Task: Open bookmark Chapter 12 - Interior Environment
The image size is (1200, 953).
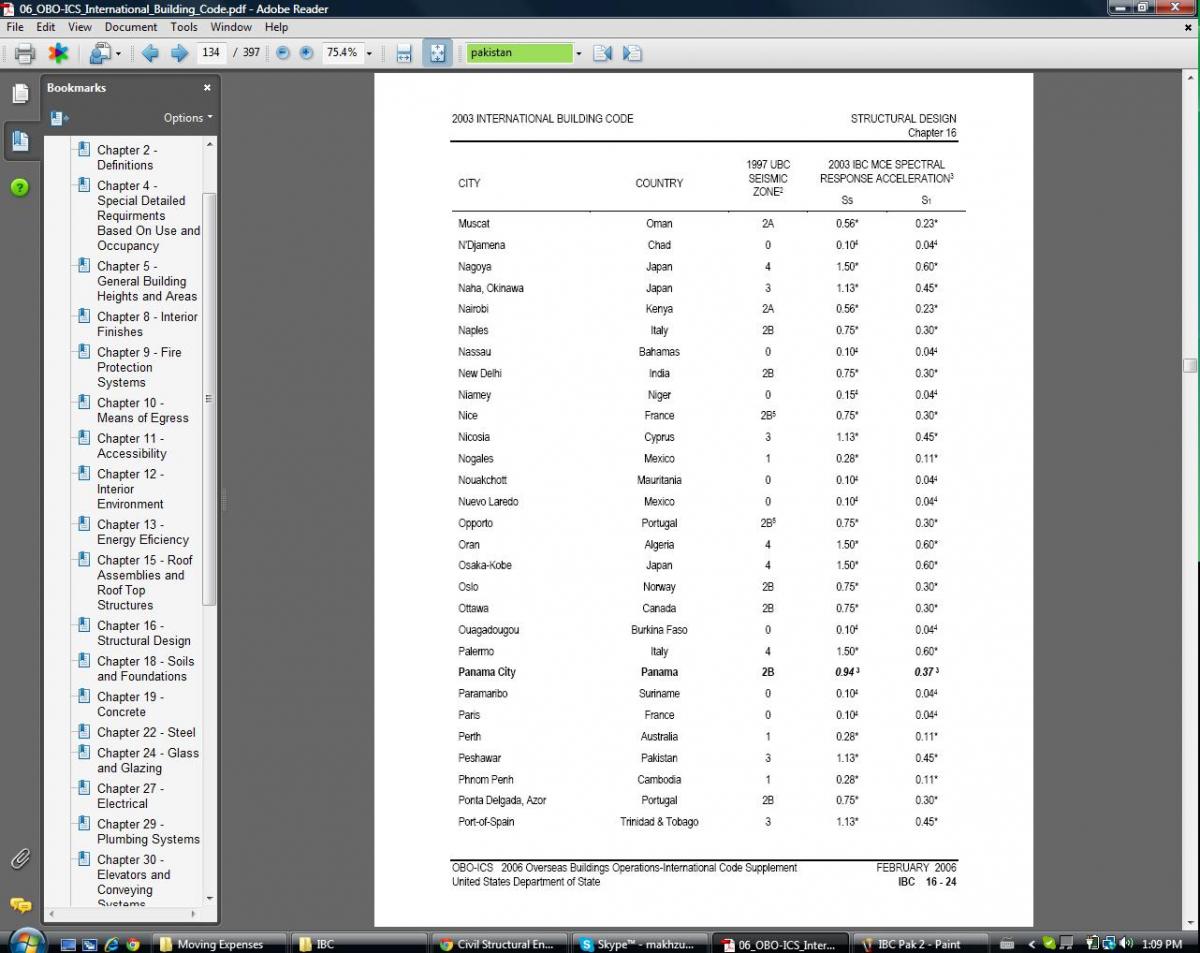Action: pyautogui.click(x=130, y=489)
